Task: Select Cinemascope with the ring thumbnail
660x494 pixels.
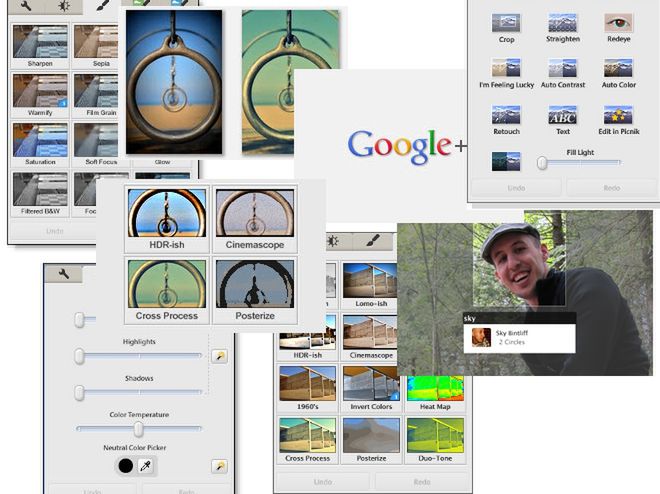Action: tap(255, 219)
